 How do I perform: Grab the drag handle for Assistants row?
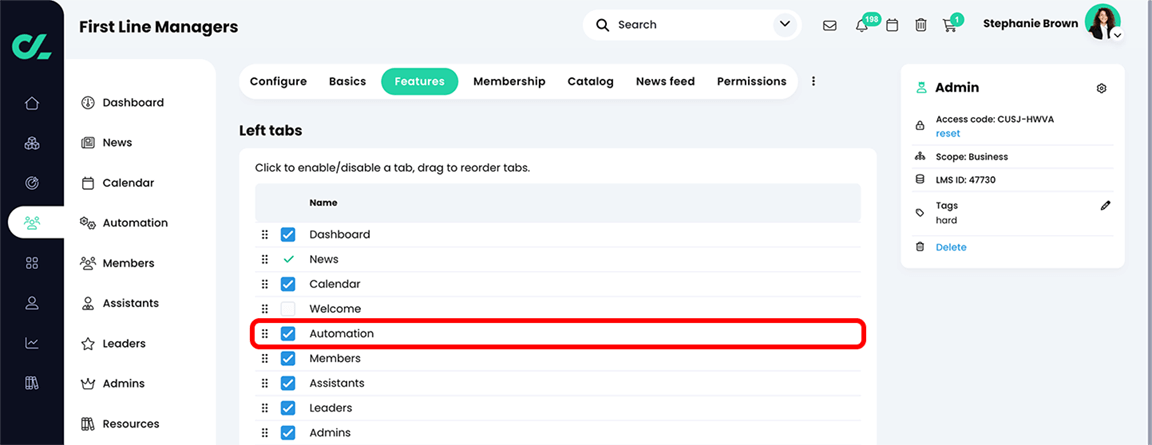click(x=265, y=383)
